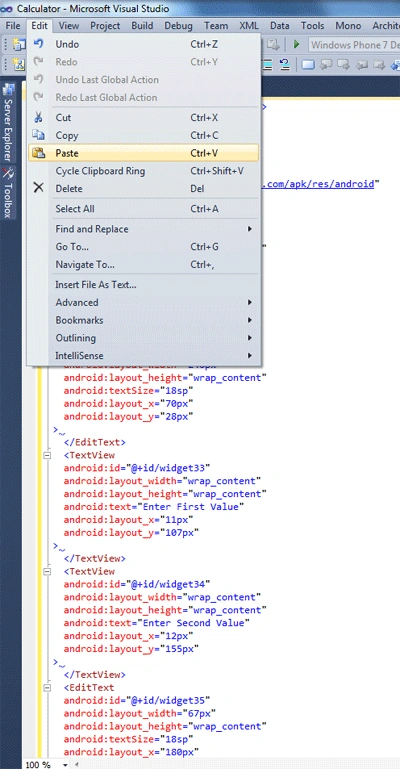
Task: Open the View menu
Action: tap(69, 26)
